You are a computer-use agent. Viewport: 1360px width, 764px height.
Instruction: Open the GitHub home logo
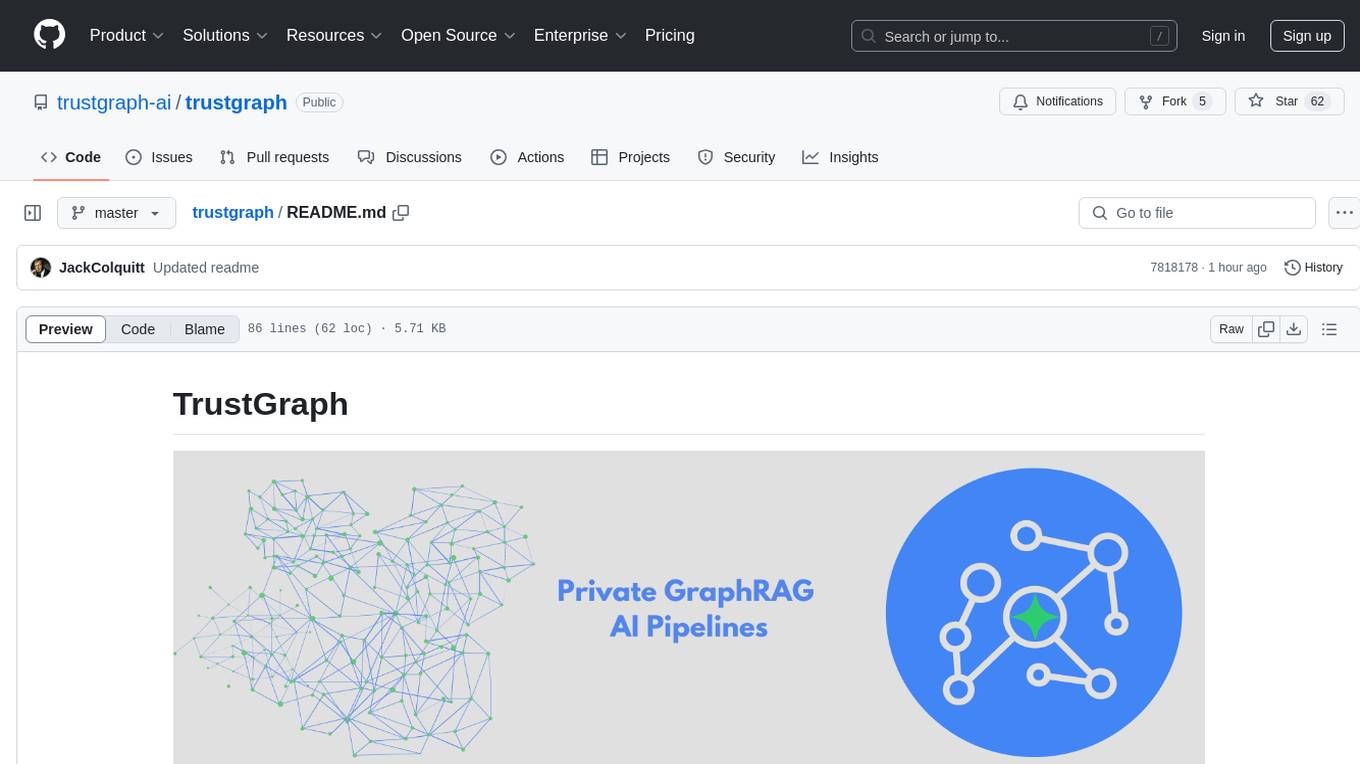[49, 35]
